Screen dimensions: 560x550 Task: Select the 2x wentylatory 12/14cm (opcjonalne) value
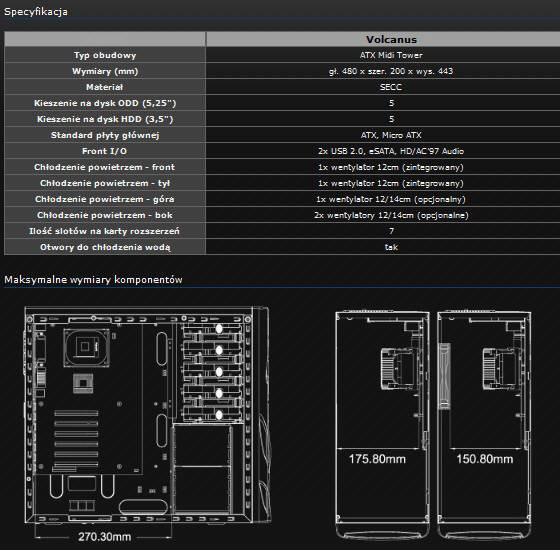391,215
